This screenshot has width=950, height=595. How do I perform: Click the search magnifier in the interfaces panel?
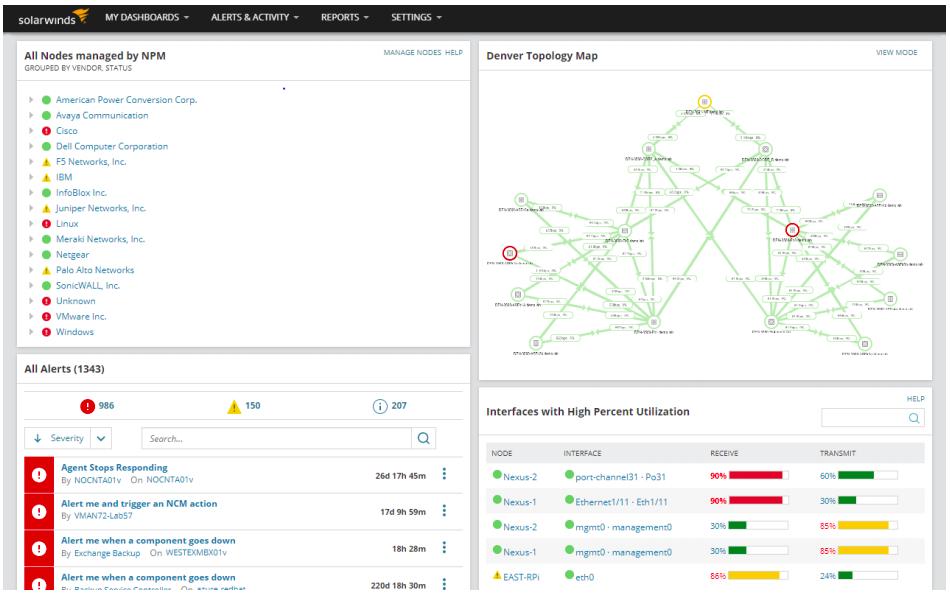pyautogui.click(x=914, y=417)
